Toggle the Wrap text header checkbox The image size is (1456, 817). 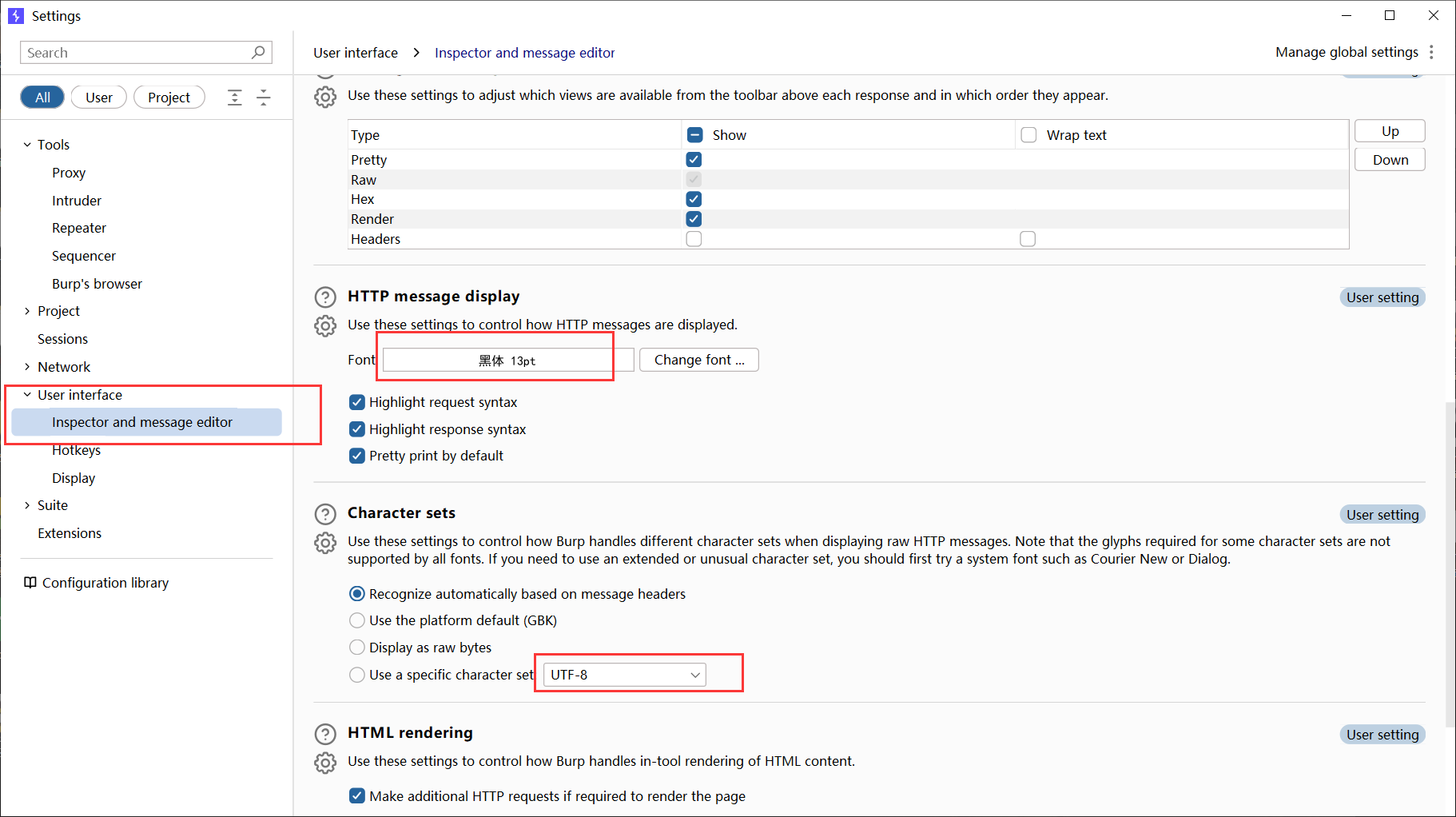(x=1028, y=135)
